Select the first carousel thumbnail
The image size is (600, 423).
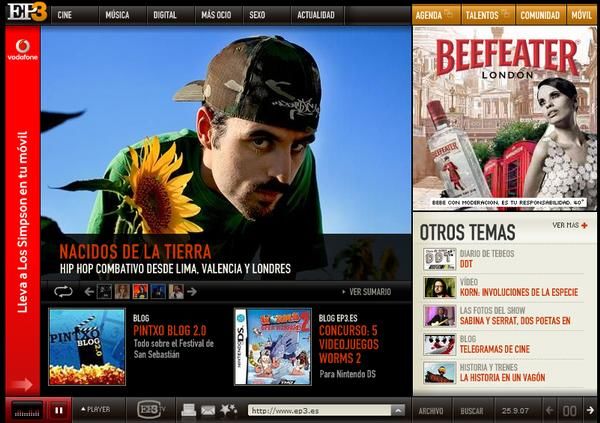point(104,292)
